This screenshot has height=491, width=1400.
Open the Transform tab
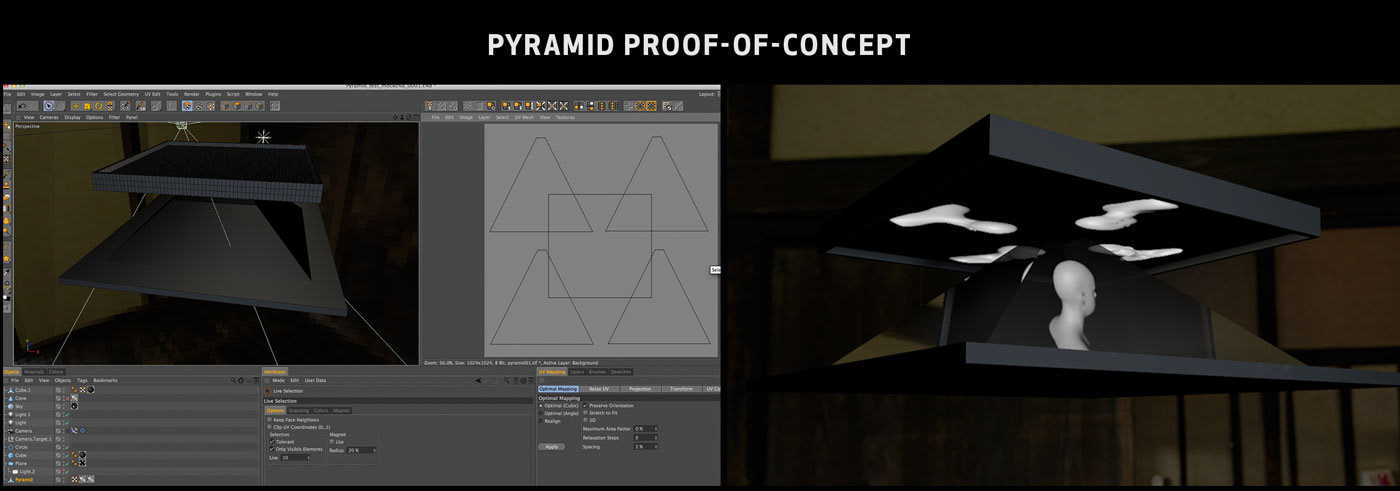point(681,389)
